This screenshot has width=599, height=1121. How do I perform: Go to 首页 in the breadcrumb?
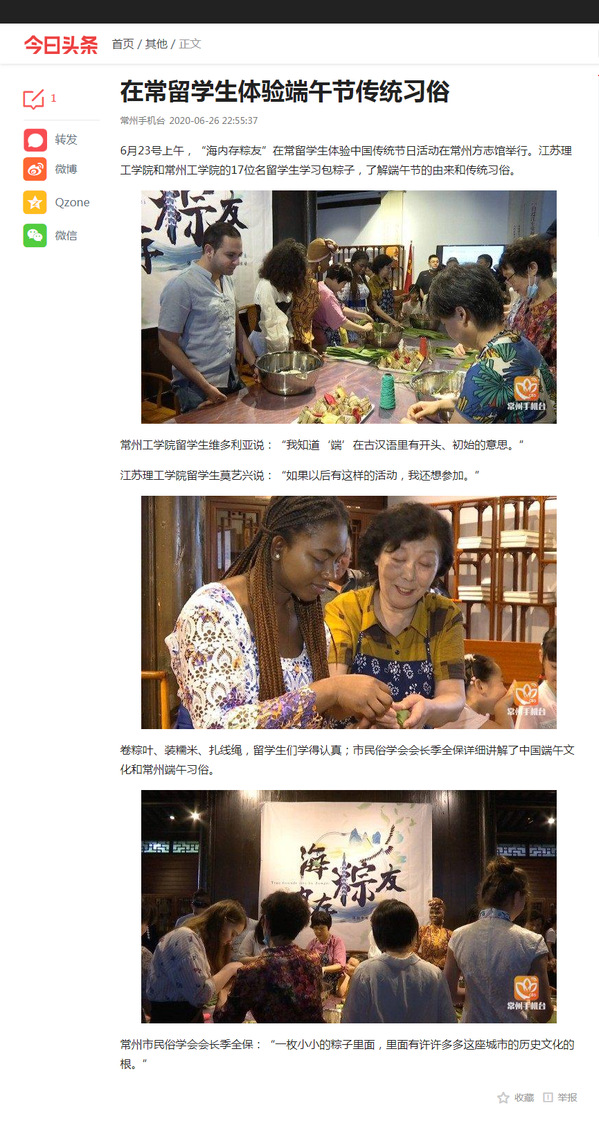pyautogui.click(x=123, y=44)
